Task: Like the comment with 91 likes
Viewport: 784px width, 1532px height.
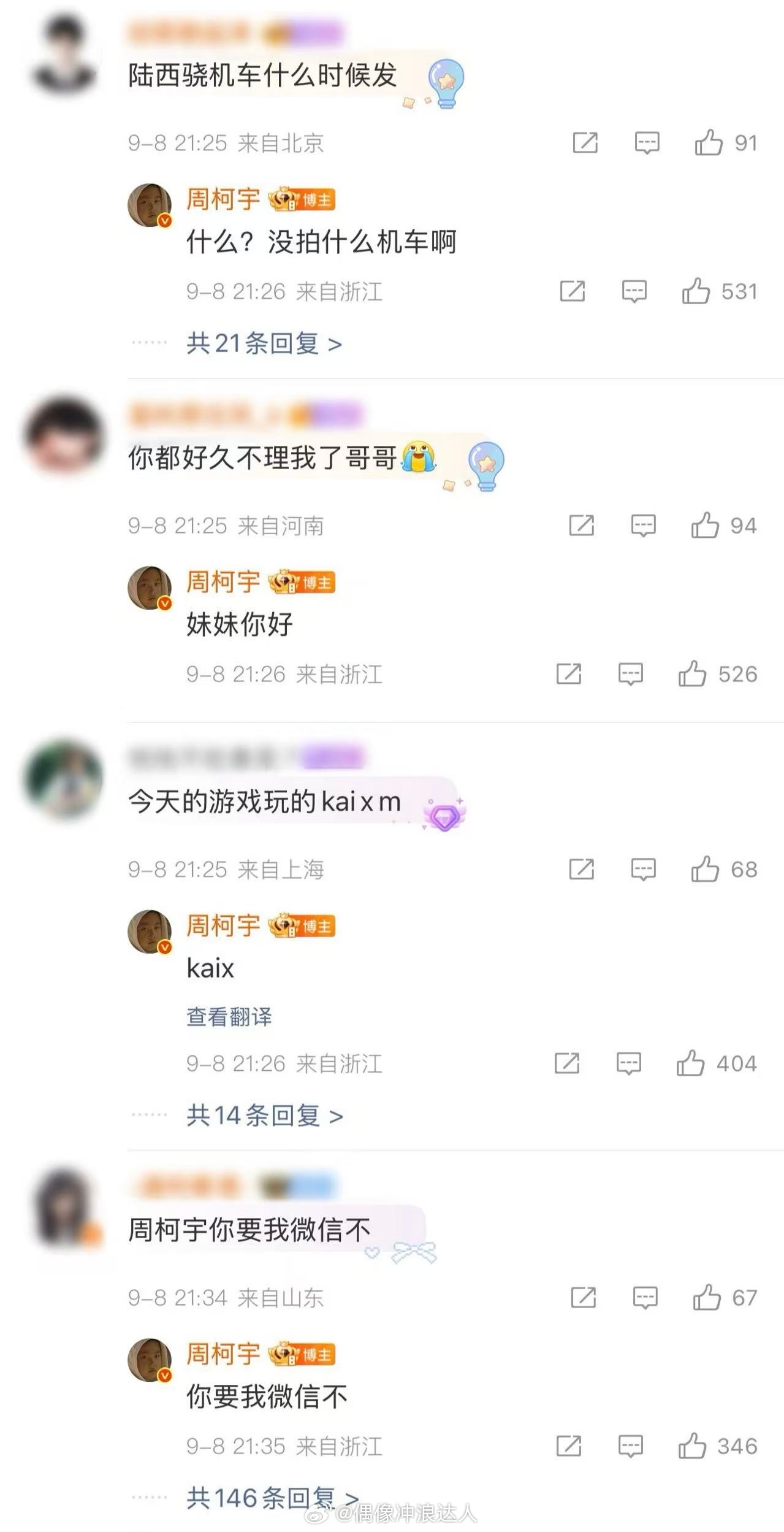Action: [x=709, y=143]
